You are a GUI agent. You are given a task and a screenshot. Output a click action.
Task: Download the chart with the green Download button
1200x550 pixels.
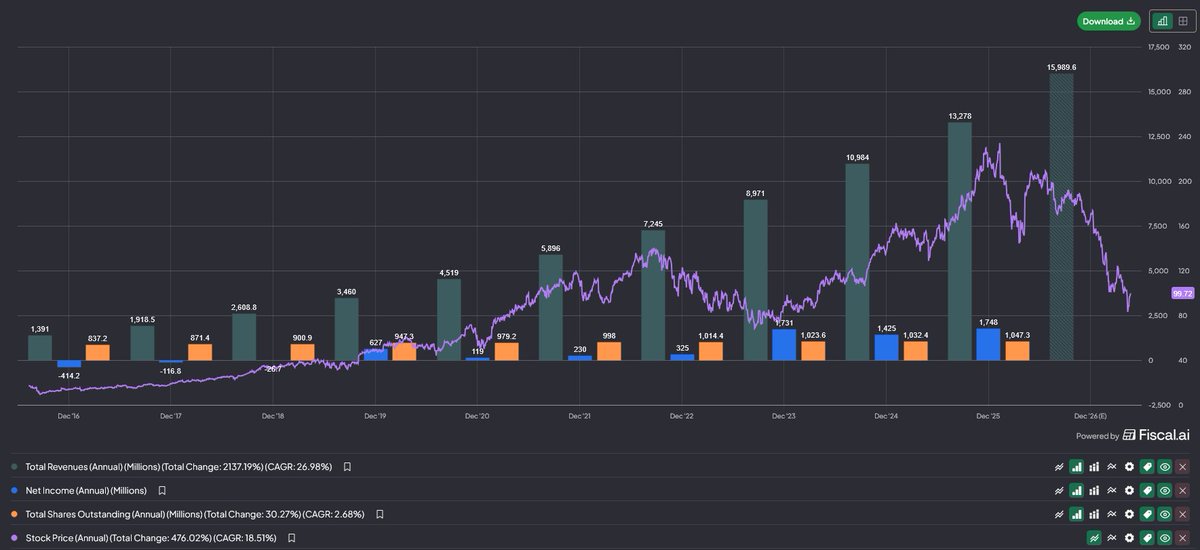1108,21
